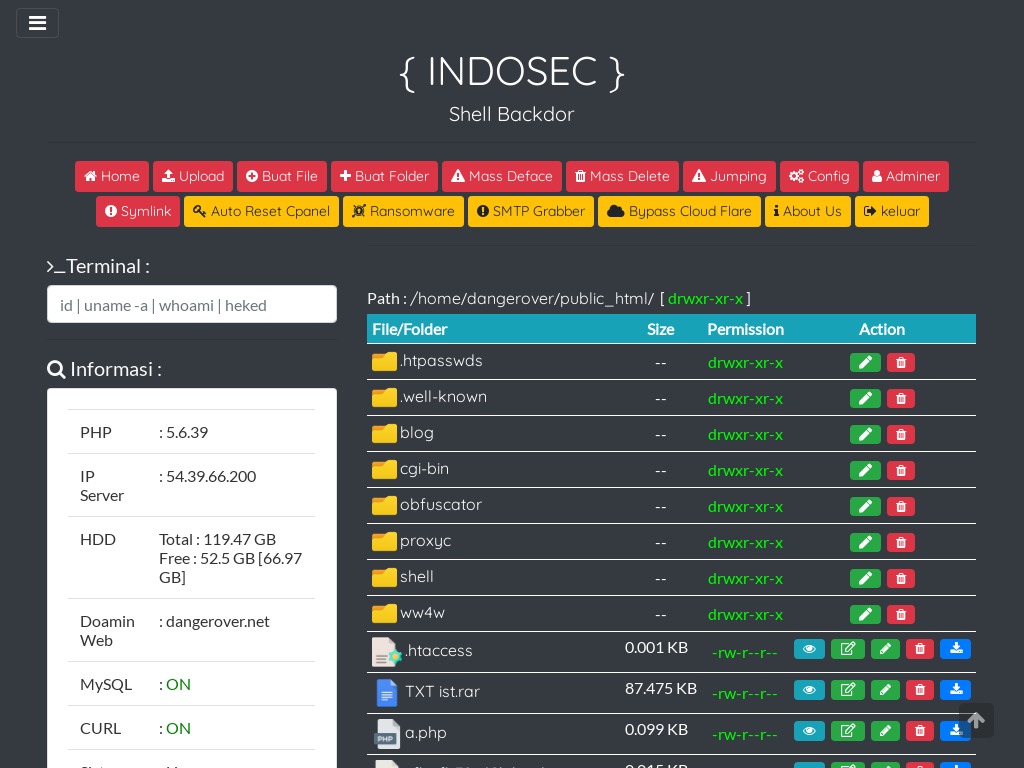The height and width of the screenshot is (768, 1024).
Task: Click delete trash icon for obfuscator folder
Action: 901,506
